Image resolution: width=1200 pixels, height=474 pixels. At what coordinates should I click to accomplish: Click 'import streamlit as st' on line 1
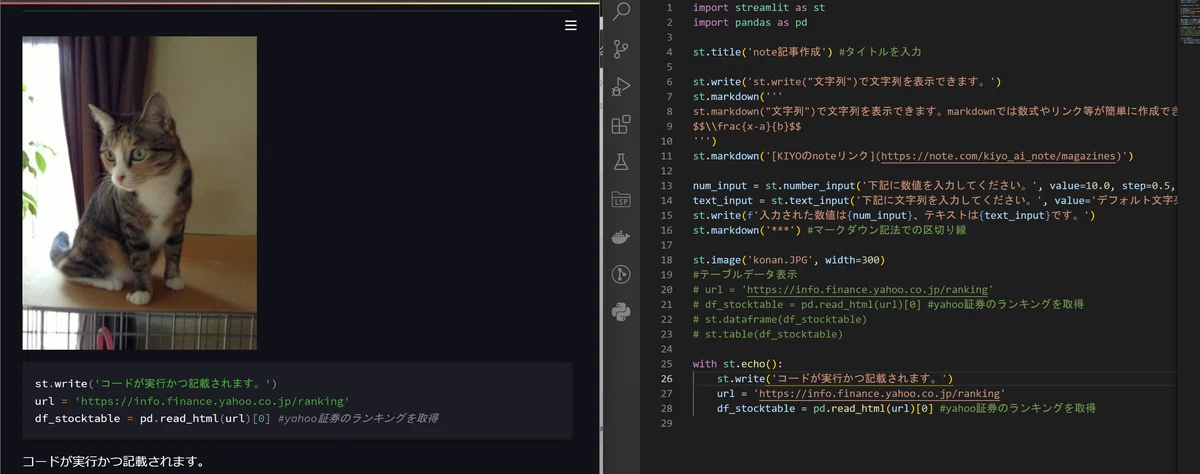(758, 7)
